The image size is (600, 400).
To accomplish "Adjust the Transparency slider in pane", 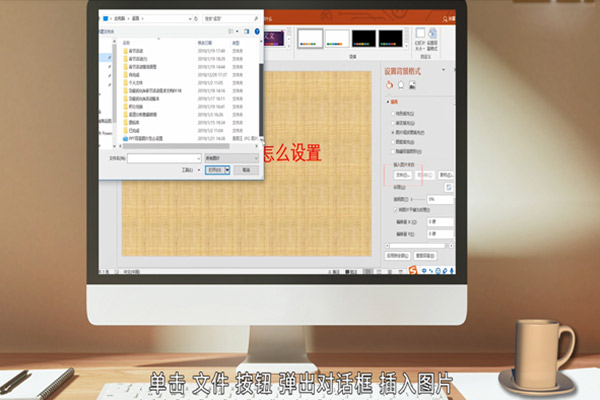I will (417, 199).
